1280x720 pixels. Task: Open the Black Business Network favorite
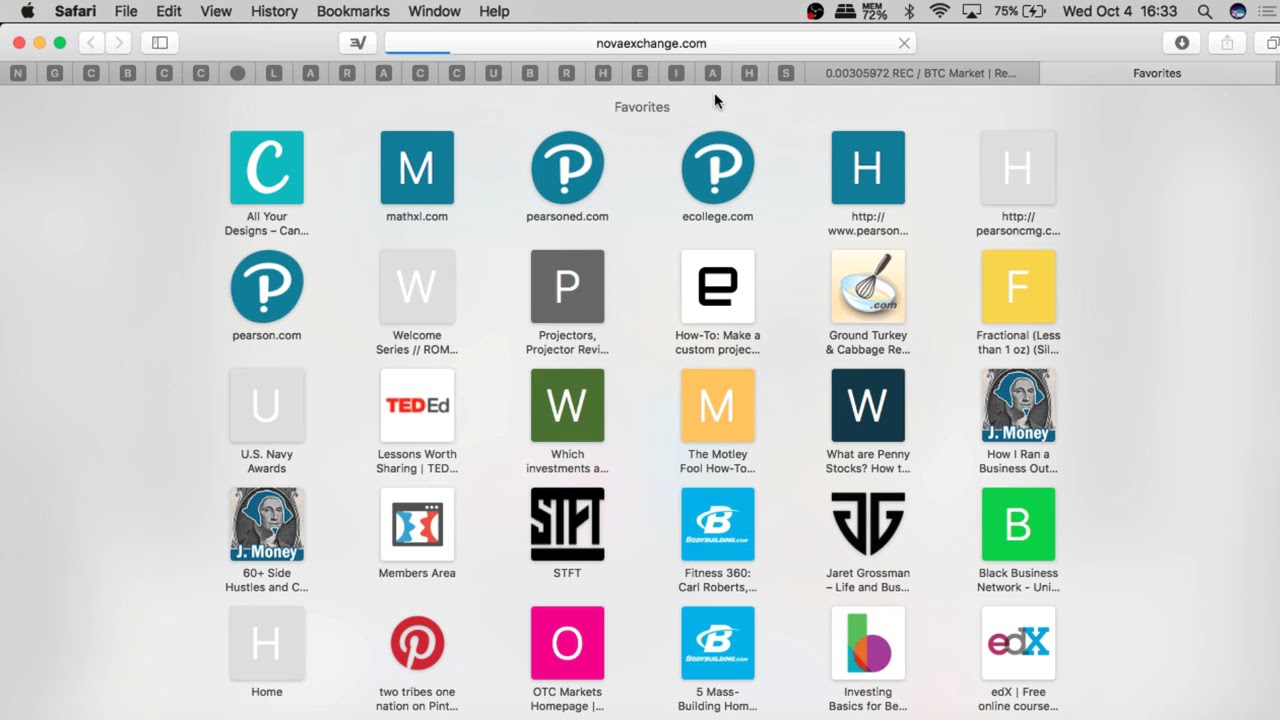point(1018,525)
